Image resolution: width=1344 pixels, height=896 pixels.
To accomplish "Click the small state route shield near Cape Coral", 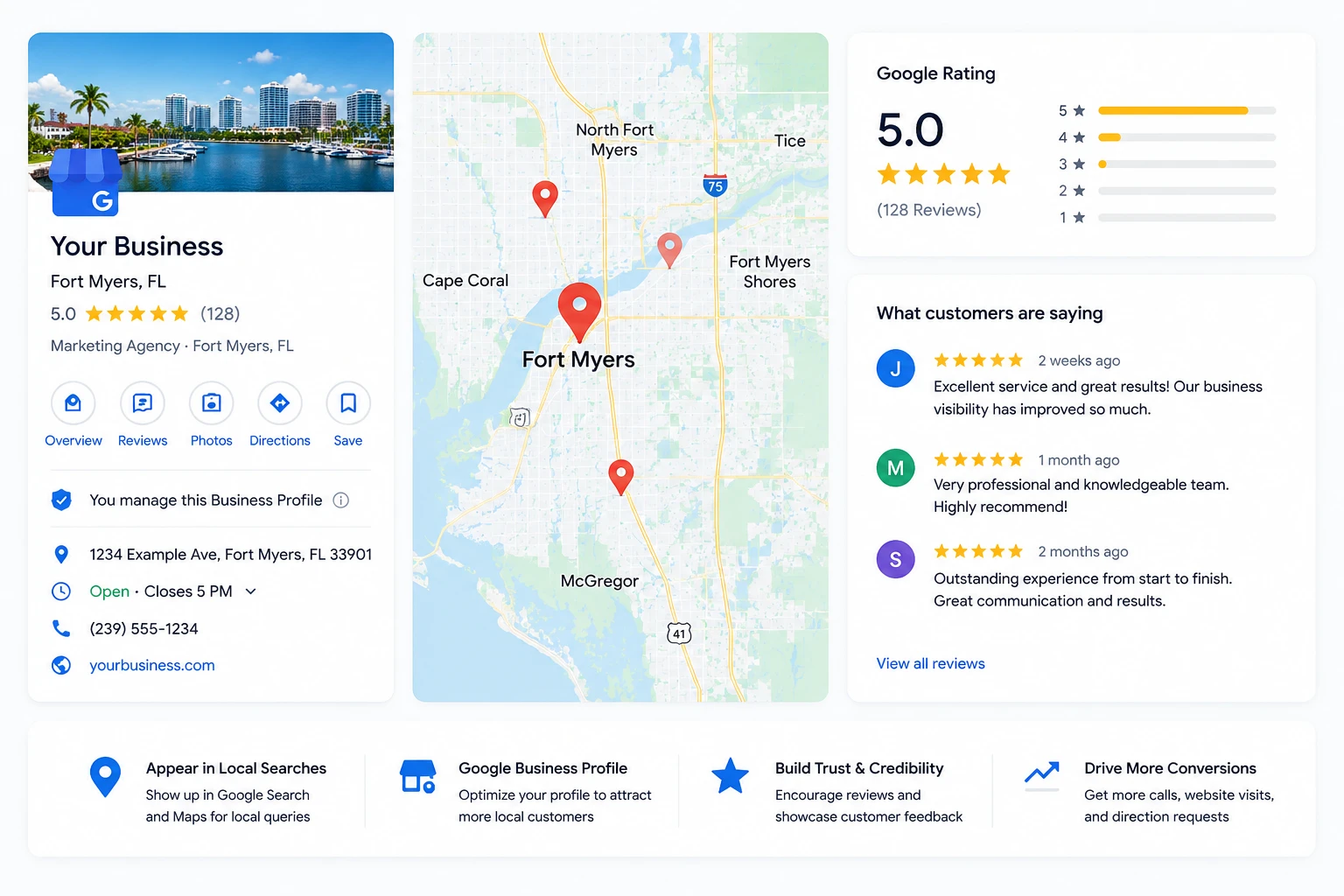I will [x=520, y=418].
